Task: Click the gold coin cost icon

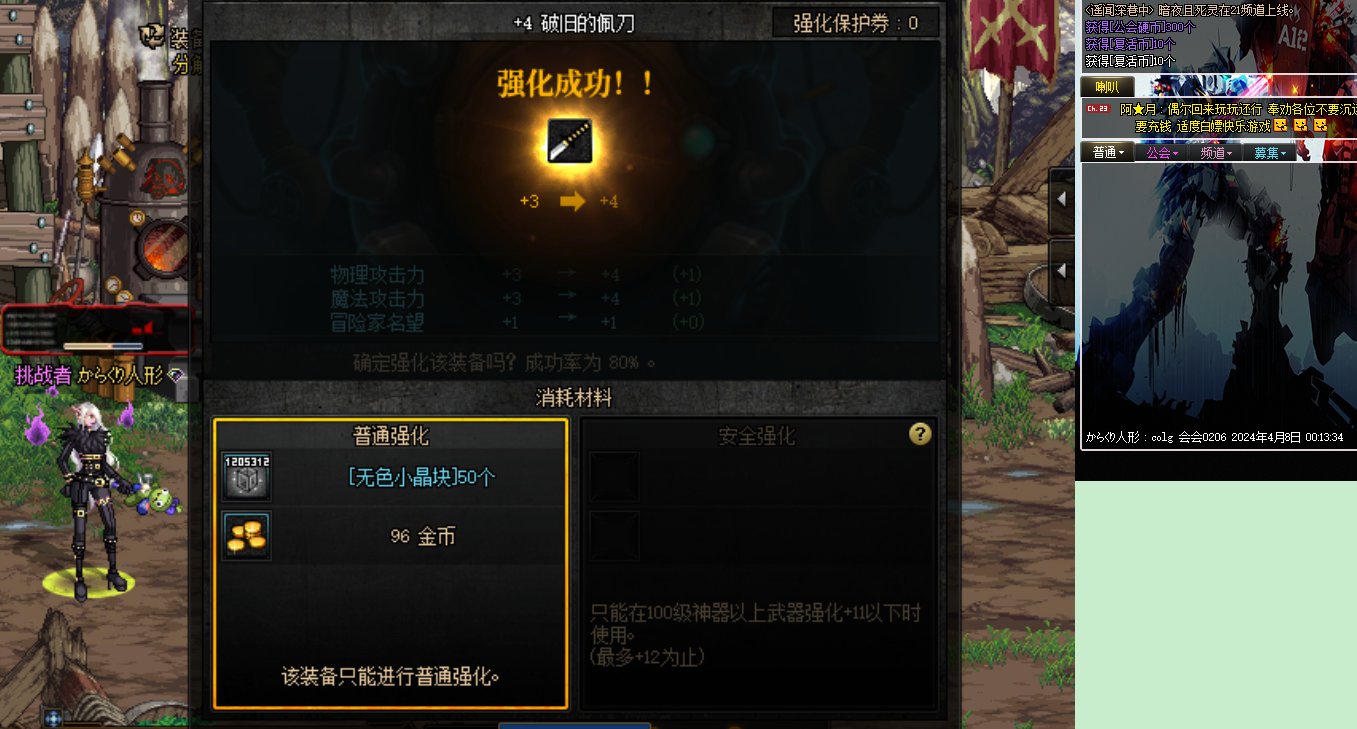Action: point(246,536)
